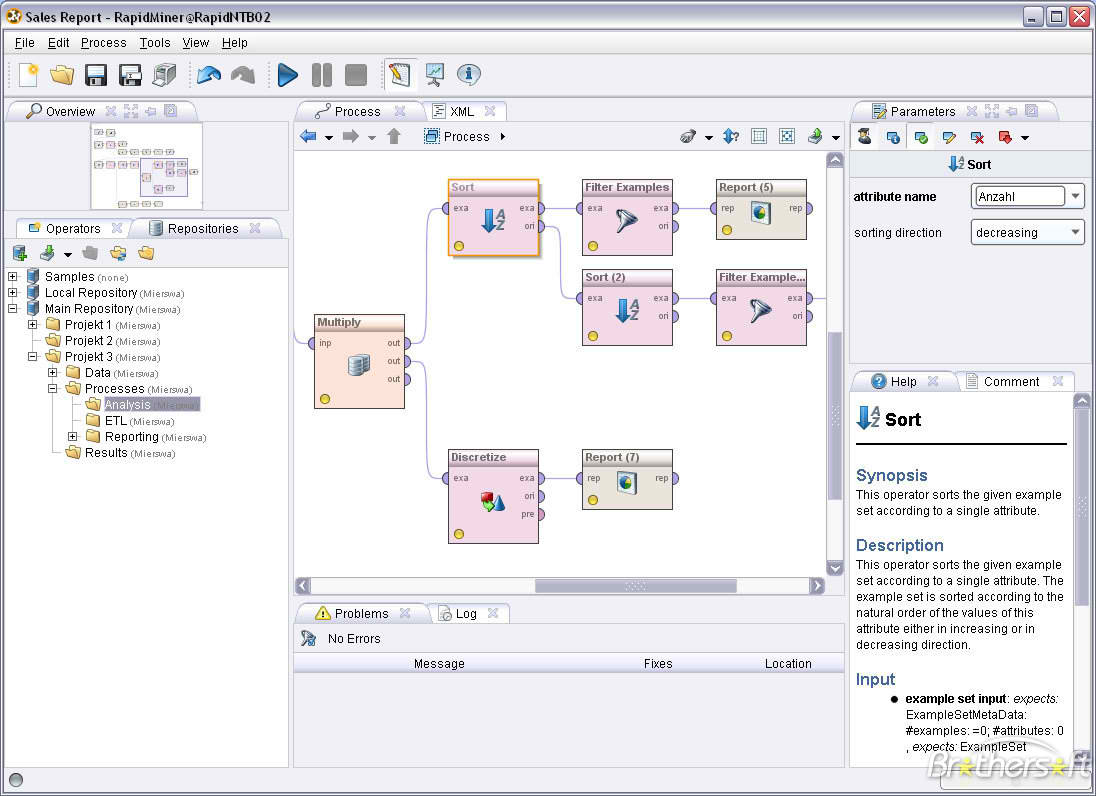
Task: Run the process with the Play button
Action: point(287,75)
